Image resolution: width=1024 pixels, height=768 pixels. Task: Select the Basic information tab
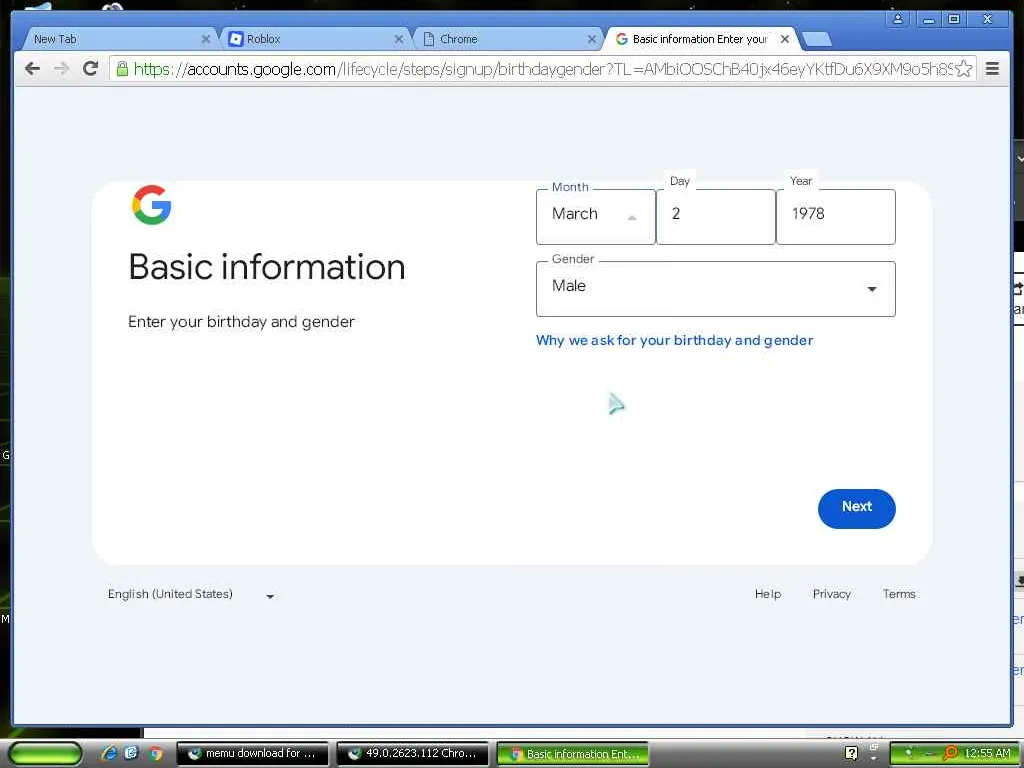pos(700,39)
